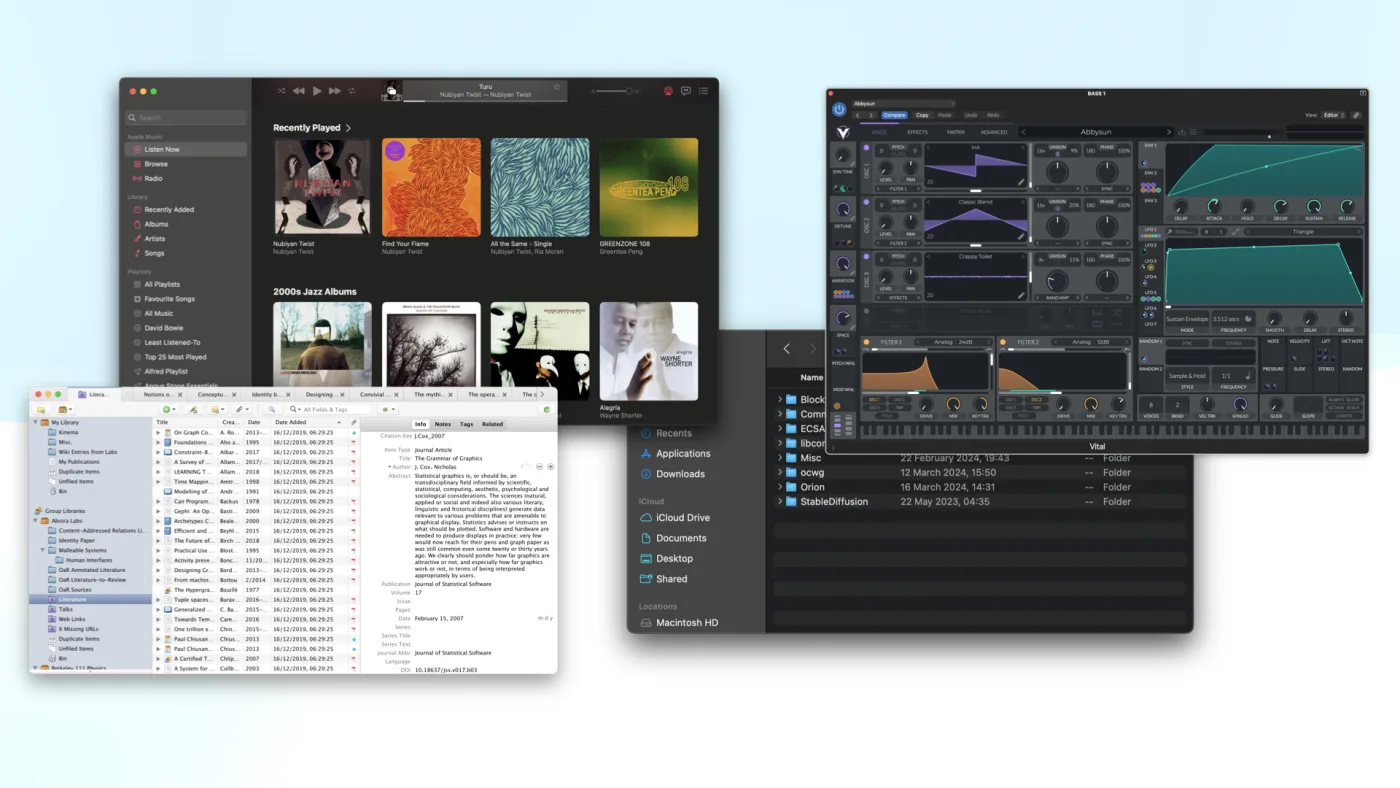Screen dimensions: 1400x788
Task: Toggle OSC 3 on or off
Action: click(x=867, y=257)
